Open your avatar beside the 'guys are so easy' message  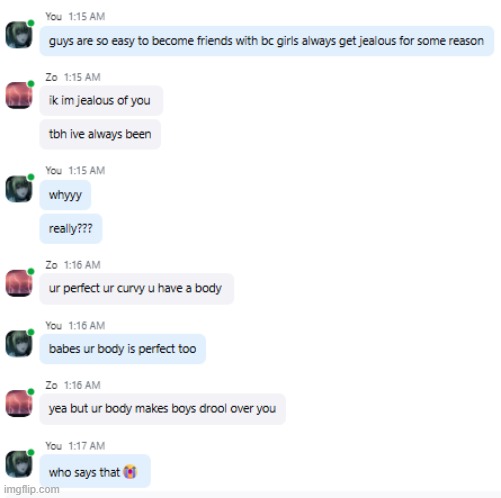(x=19, y=35)
